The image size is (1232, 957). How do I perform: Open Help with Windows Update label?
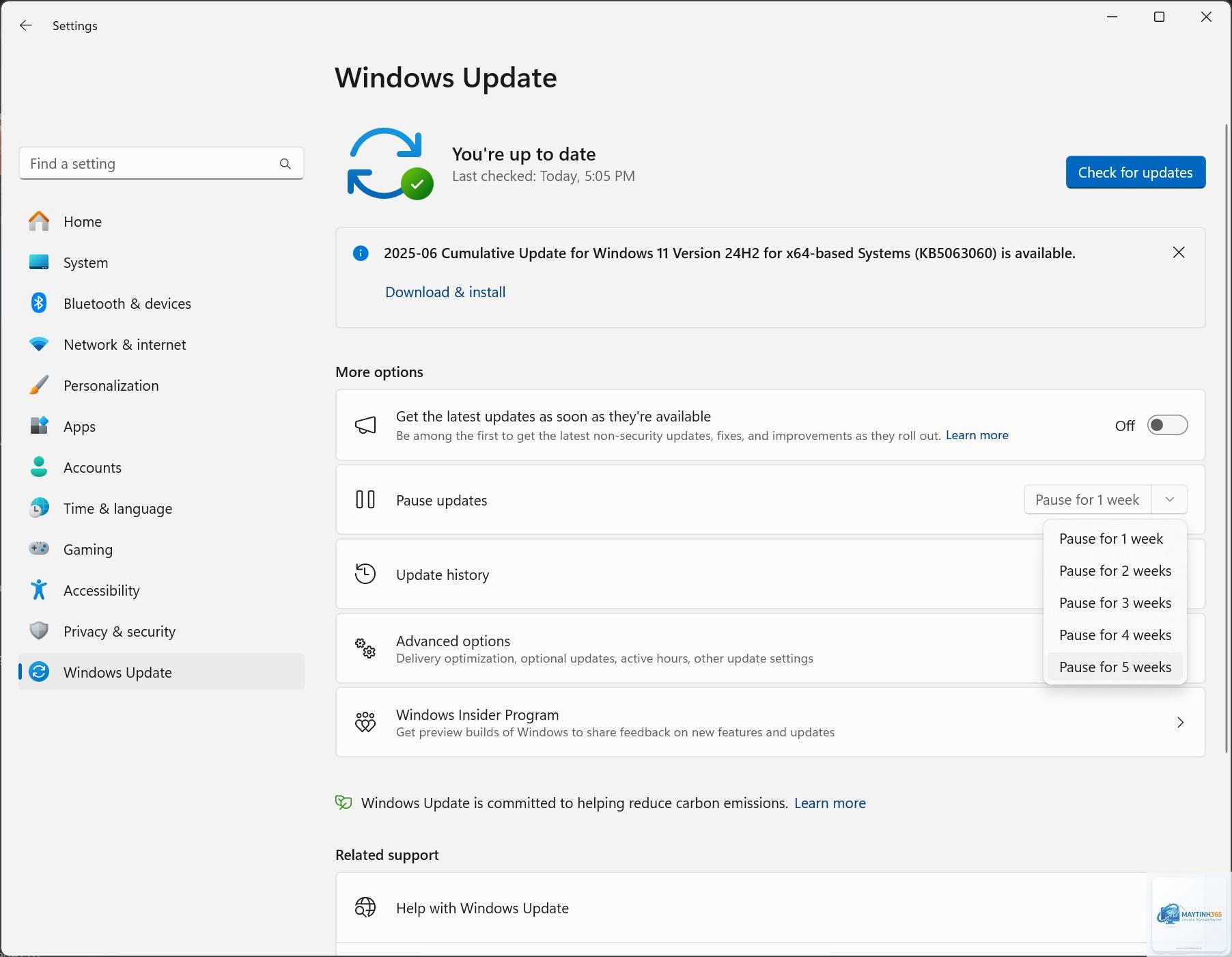(482, 908)
